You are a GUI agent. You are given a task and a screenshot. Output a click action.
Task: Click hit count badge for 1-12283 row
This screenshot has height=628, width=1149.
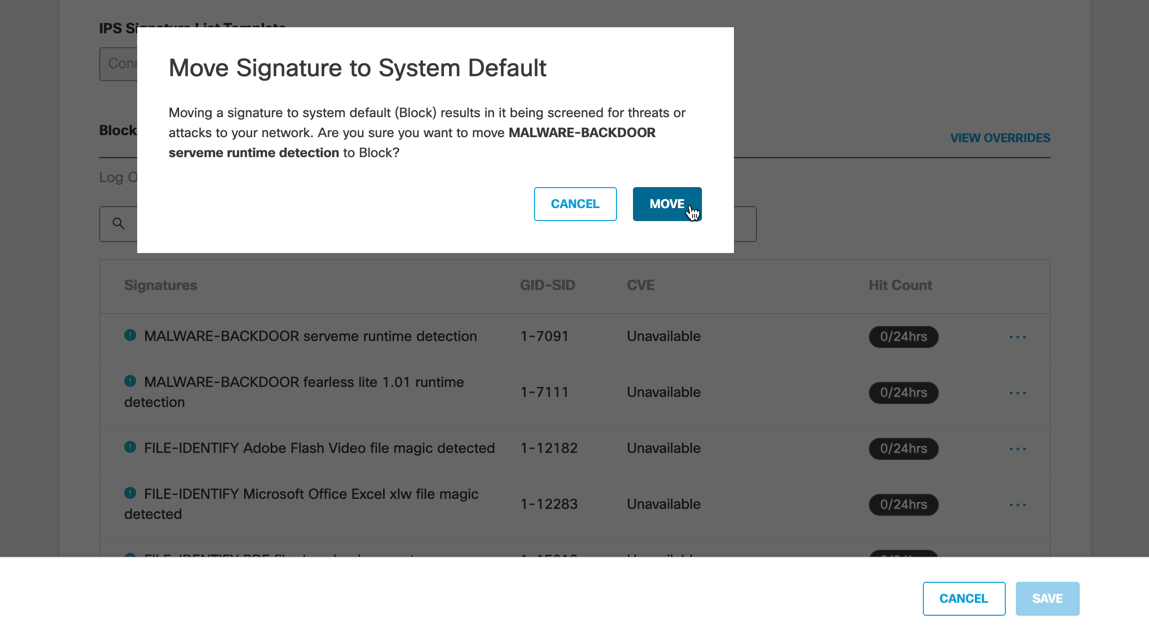pos(903,505)
